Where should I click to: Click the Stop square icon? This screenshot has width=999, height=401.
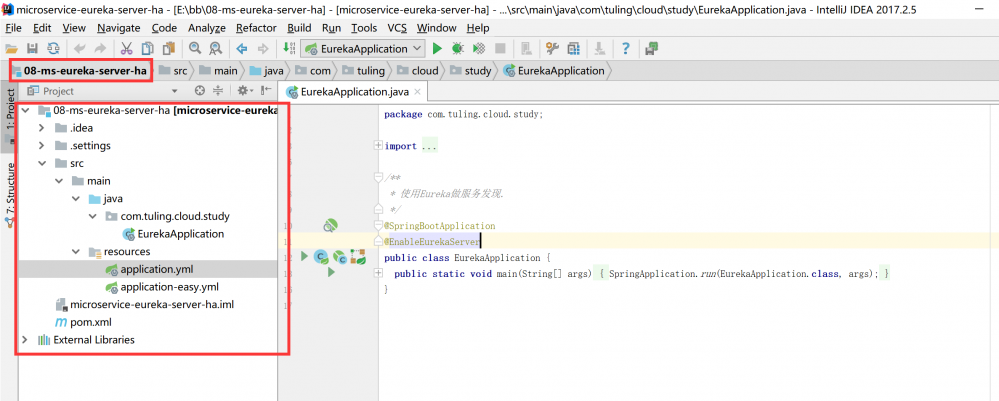(500, 48)
